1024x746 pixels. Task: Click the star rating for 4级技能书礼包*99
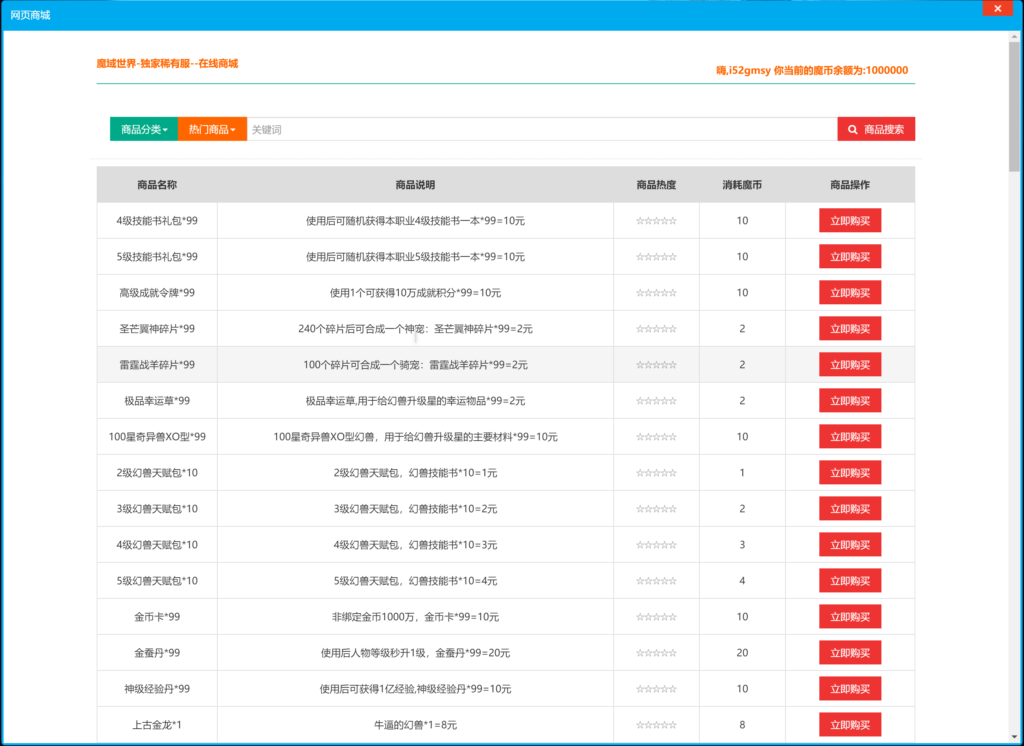656,221
